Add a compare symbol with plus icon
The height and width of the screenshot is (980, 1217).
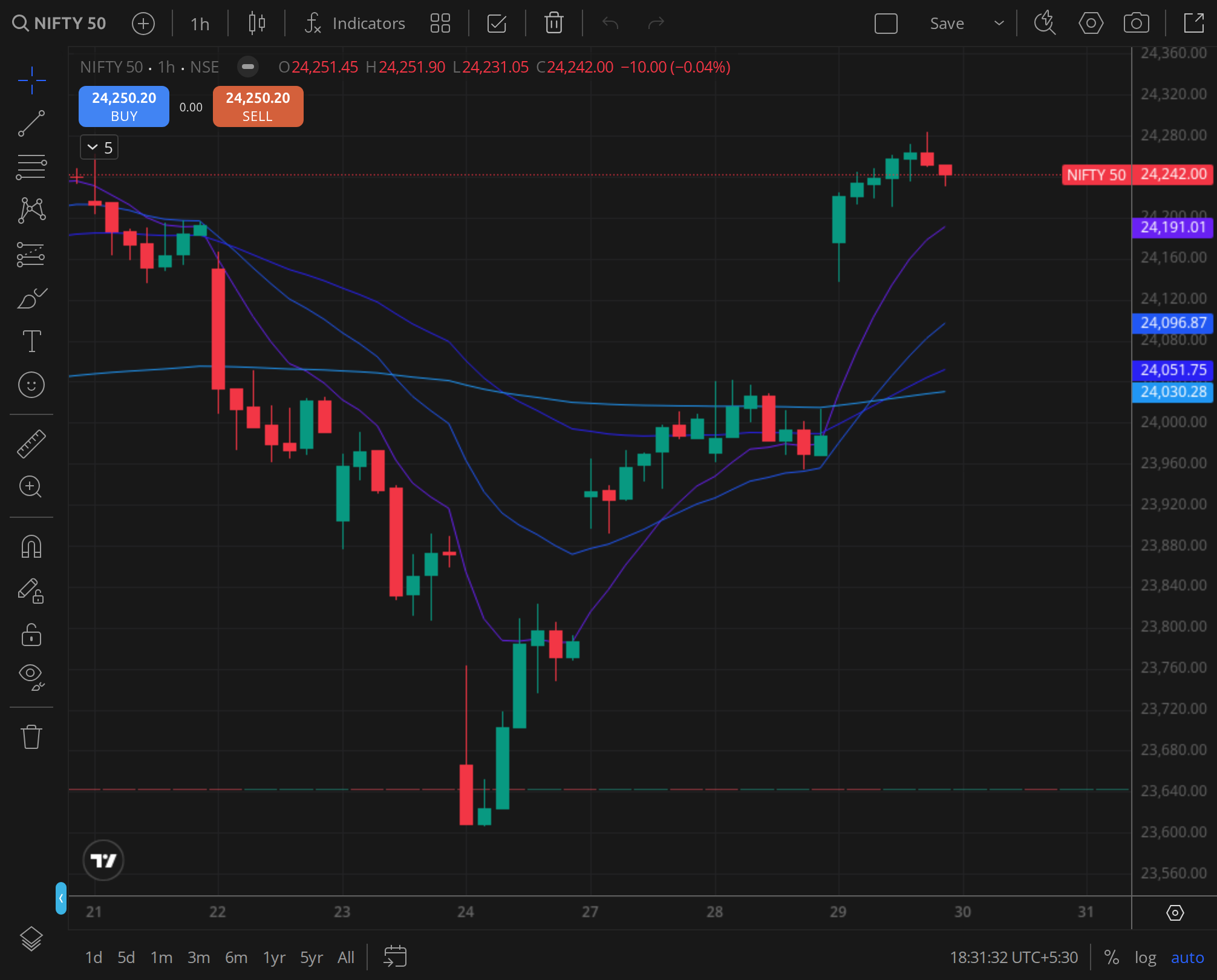(143, 24)
